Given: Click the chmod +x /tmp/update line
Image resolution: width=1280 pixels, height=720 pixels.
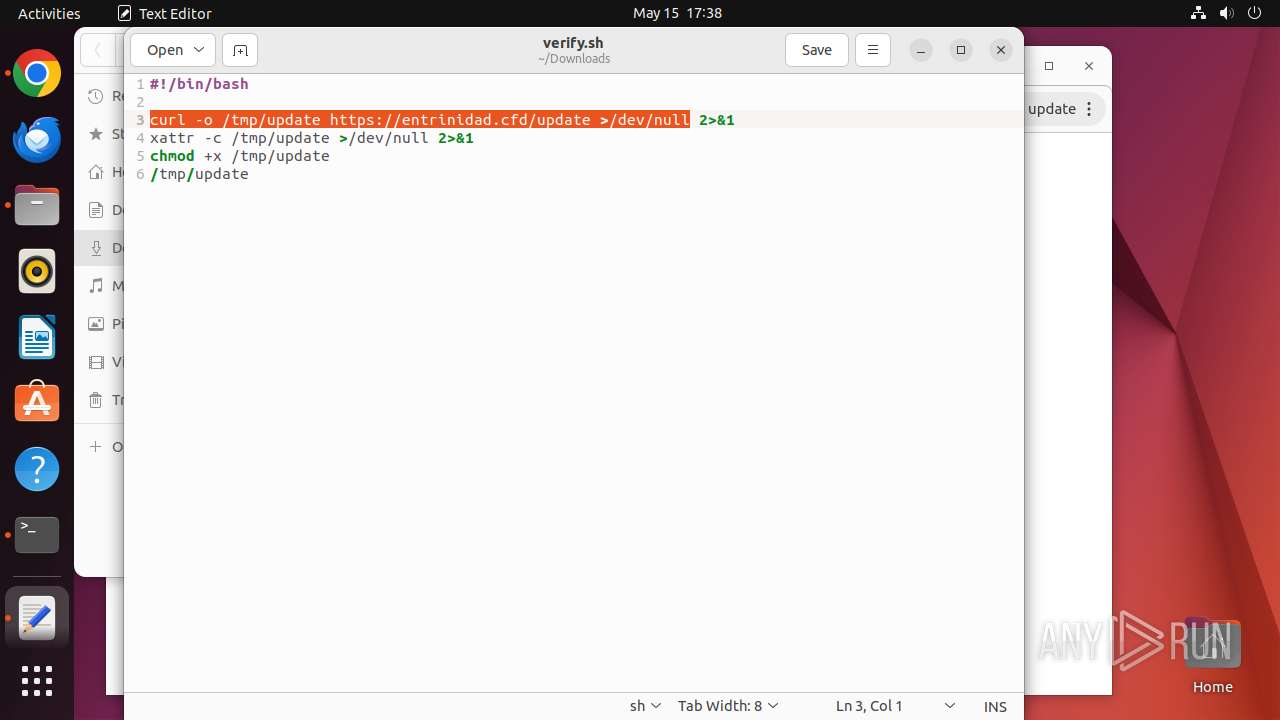Looking at the screenshot, I should [x=240, y=156].
